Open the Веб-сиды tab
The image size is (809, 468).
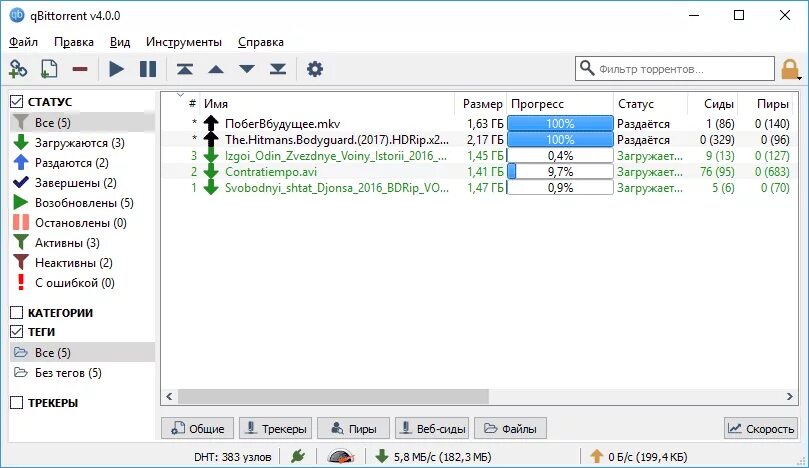[432, 428]
